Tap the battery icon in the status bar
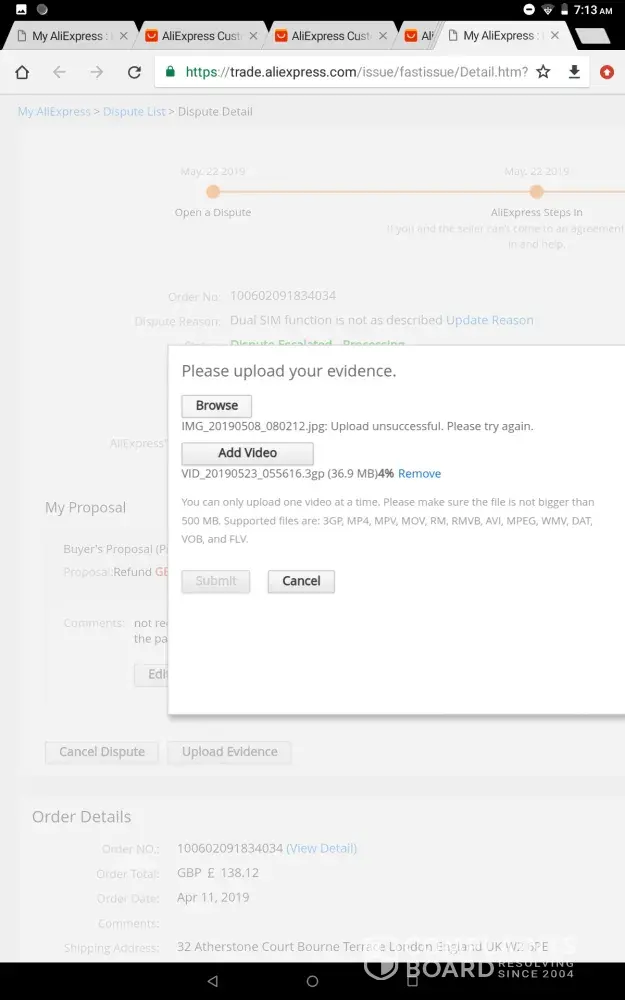625x1000 pixels. coord(564,10)
